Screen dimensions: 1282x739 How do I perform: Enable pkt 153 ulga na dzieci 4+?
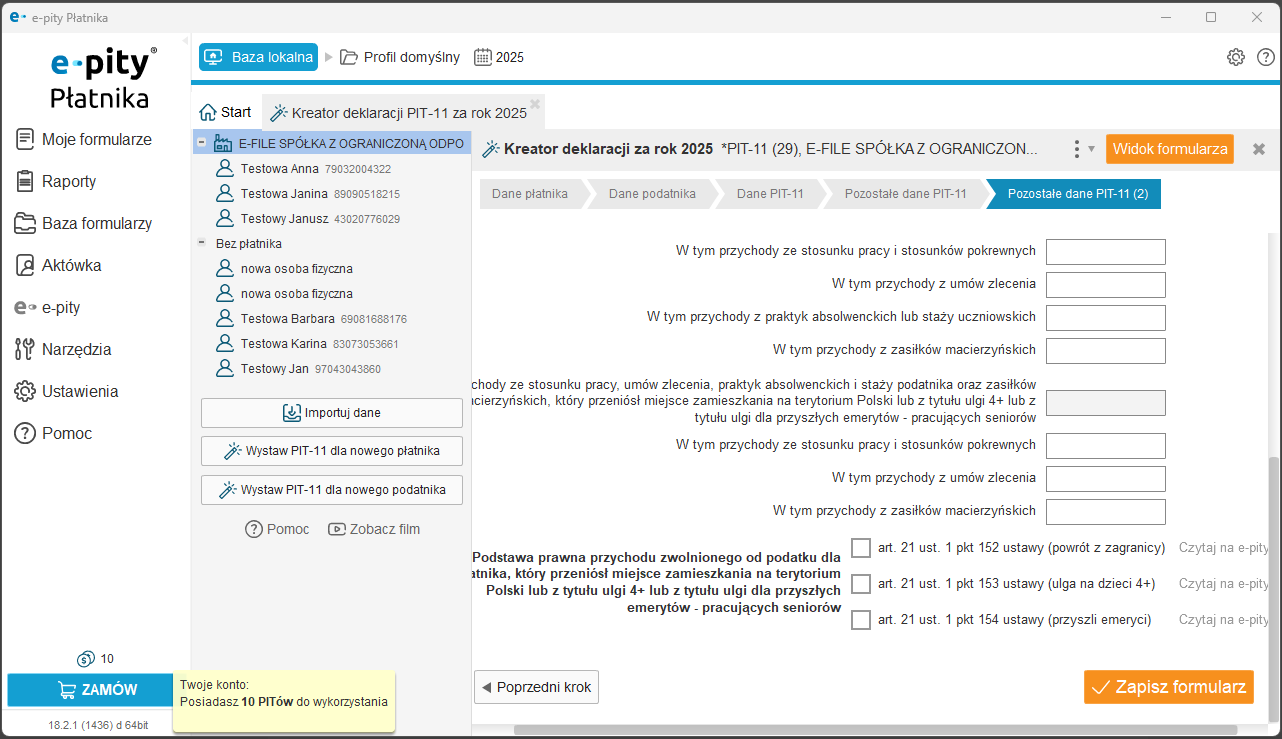861,584
